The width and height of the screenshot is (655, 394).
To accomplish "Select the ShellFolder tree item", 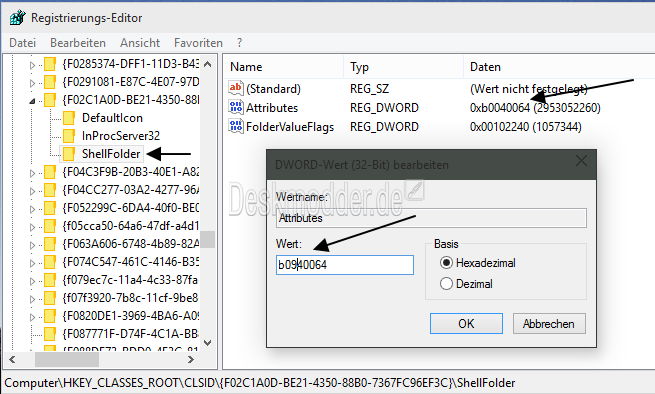I will [111, 154].
